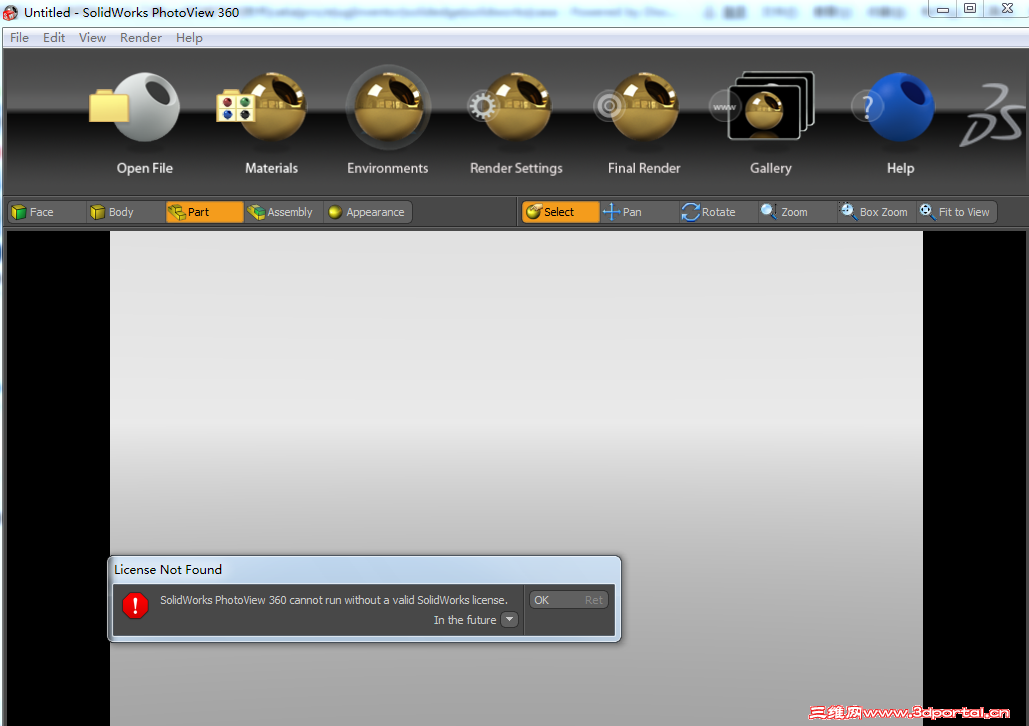
Task: Activate the Zoom tool
Action: 797,212
